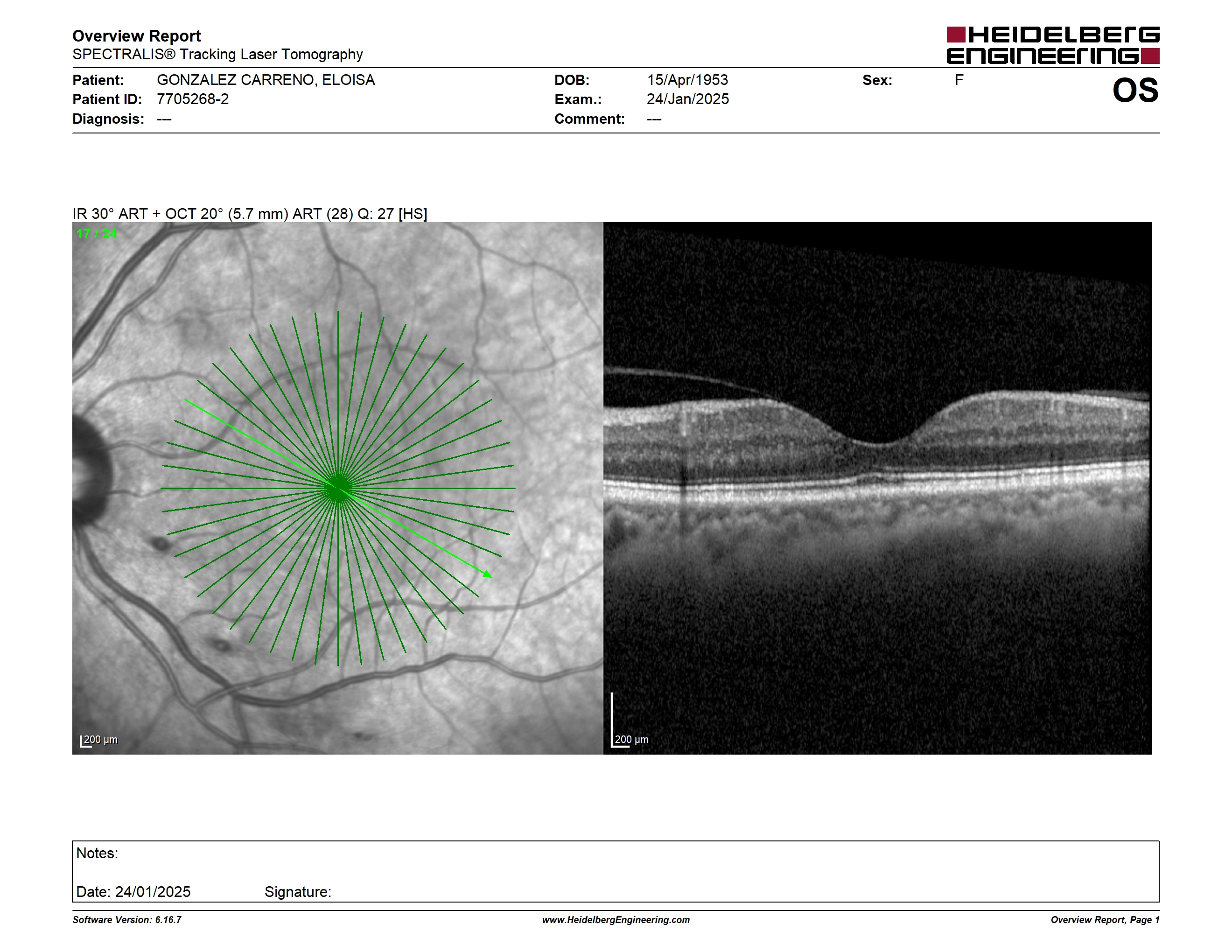
Task: Click the Signature field
Action: point(298,892)
